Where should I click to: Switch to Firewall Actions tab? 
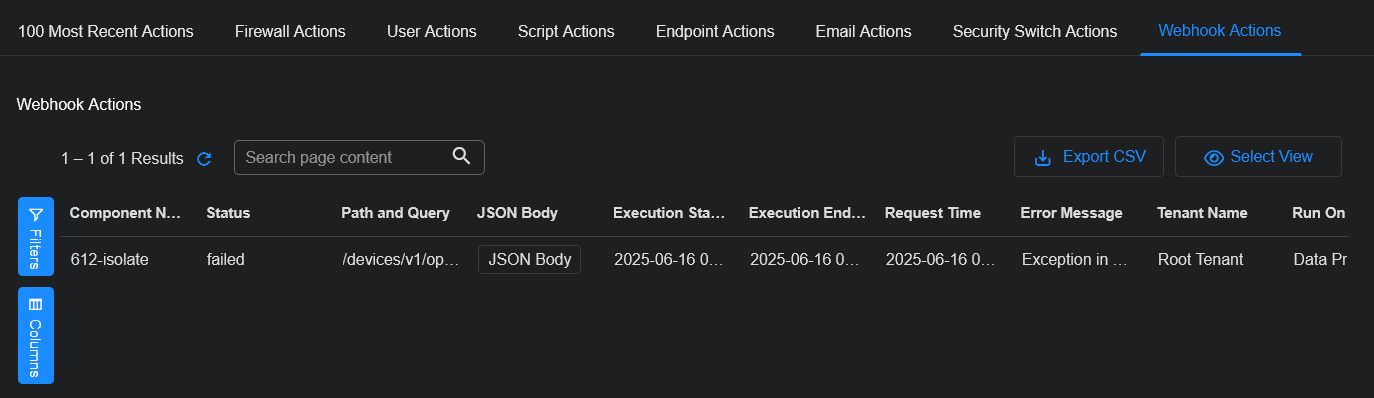(x=290, y=31)
